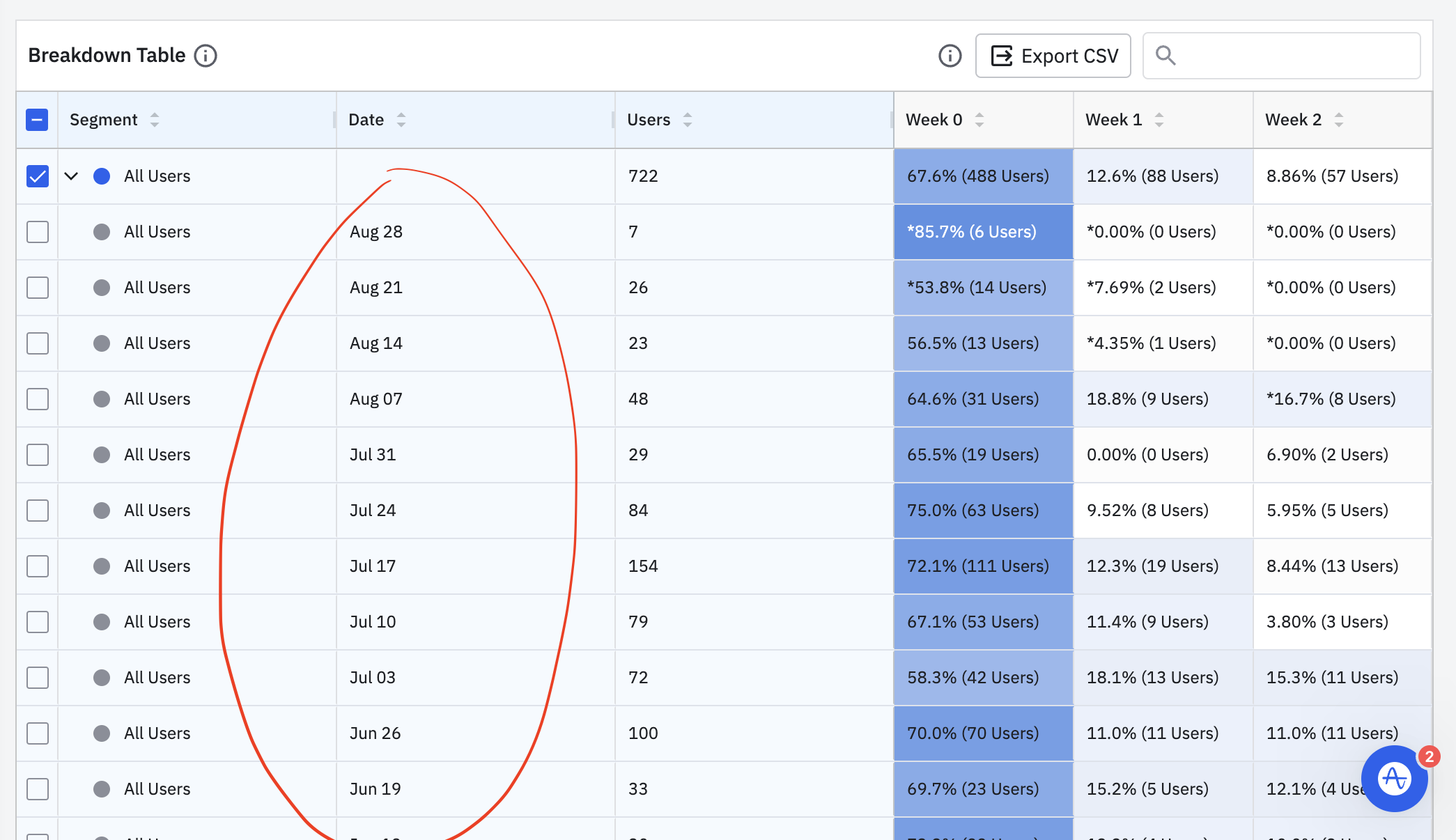Screen dimensions: 1456x840
Task: Sort by Week 1 column arrows
Action: (1159, 120)
